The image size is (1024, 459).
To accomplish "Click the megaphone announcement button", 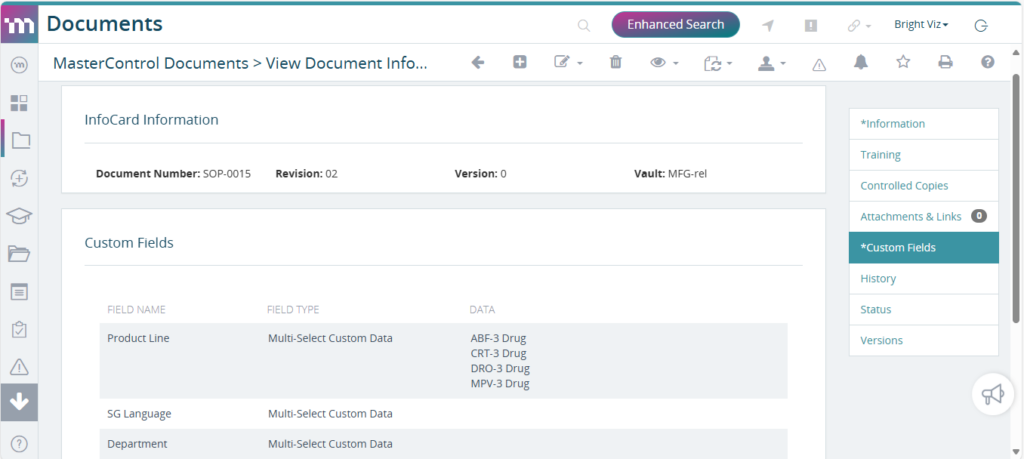I will click(992, 394).
